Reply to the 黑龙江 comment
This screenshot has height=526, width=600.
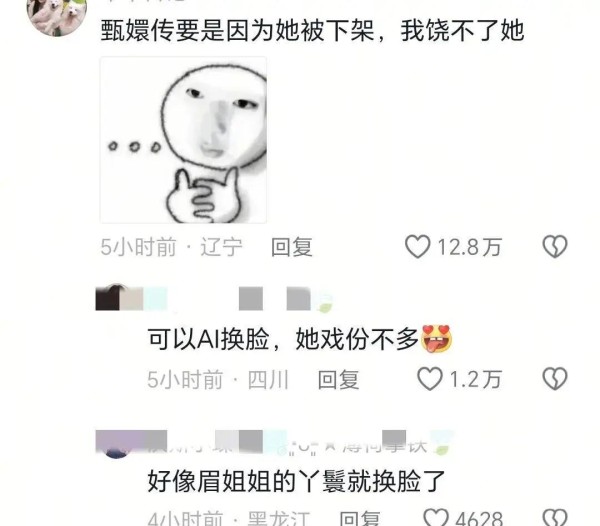point(359,519)
